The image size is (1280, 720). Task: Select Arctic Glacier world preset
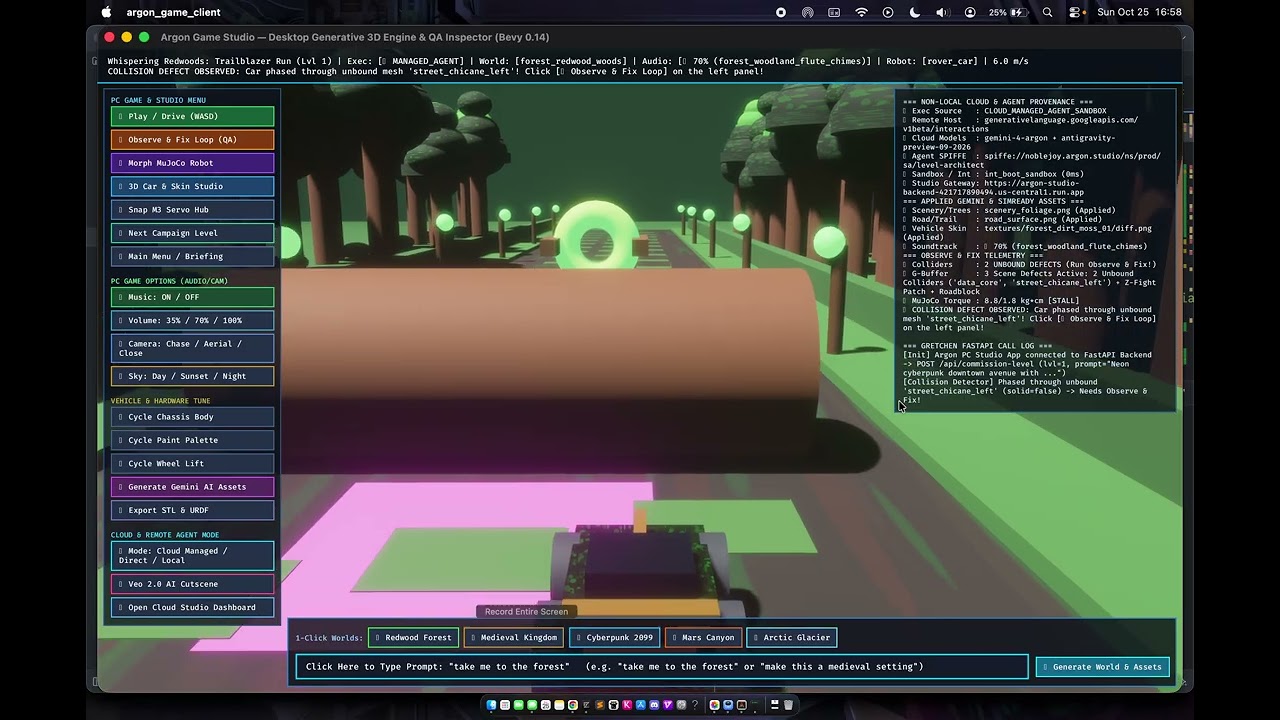(792, 637)
